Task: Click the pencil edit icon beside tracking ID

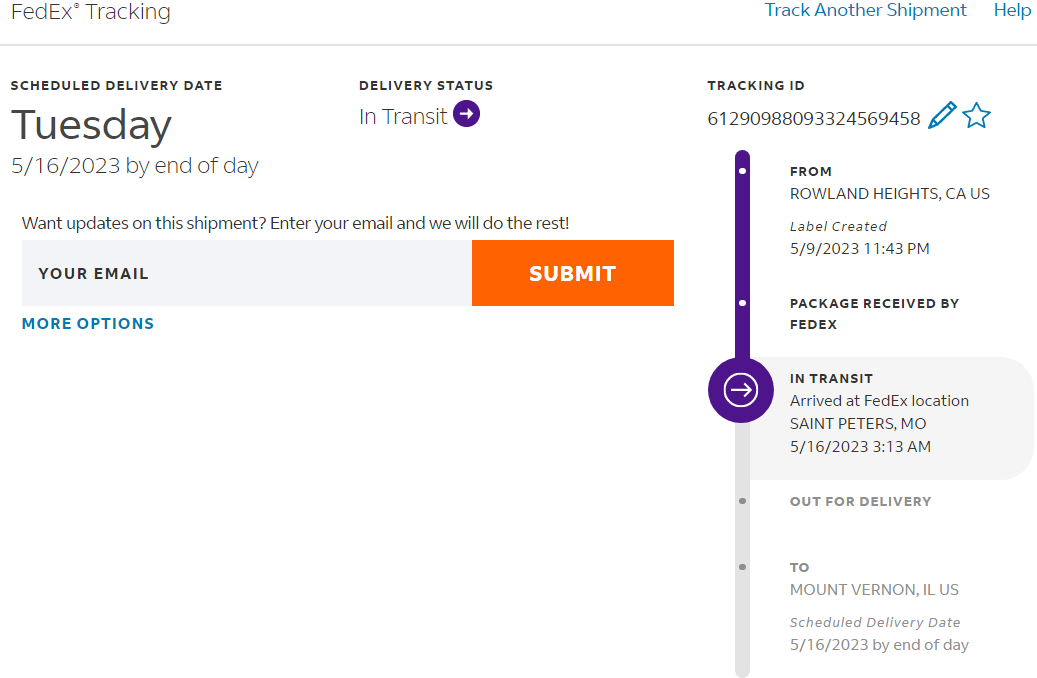Action: (x=942, y=116)
